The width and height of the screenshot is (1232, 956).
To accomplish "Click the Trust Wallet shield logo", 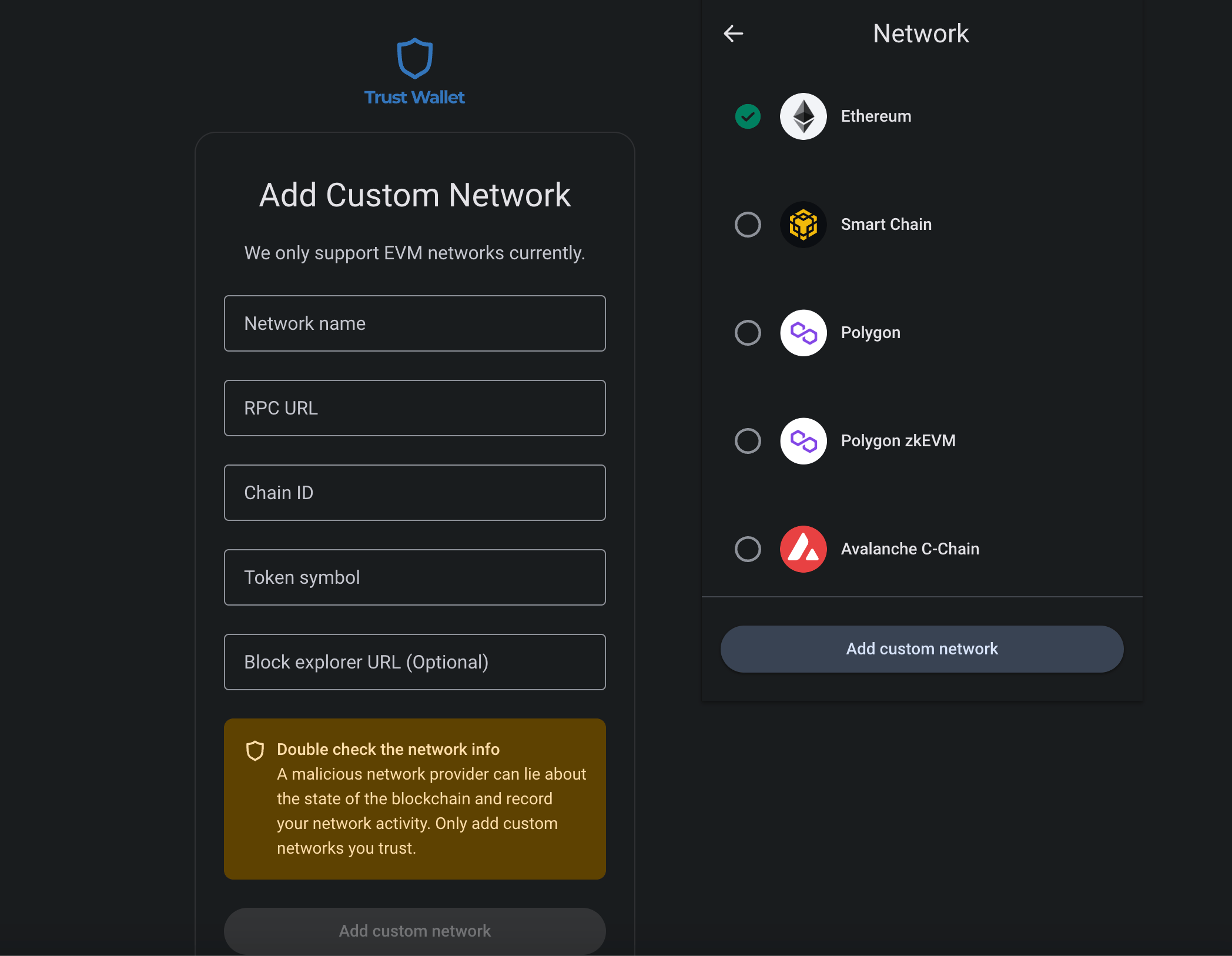I will pyautogui.click(x=414, y=59).
